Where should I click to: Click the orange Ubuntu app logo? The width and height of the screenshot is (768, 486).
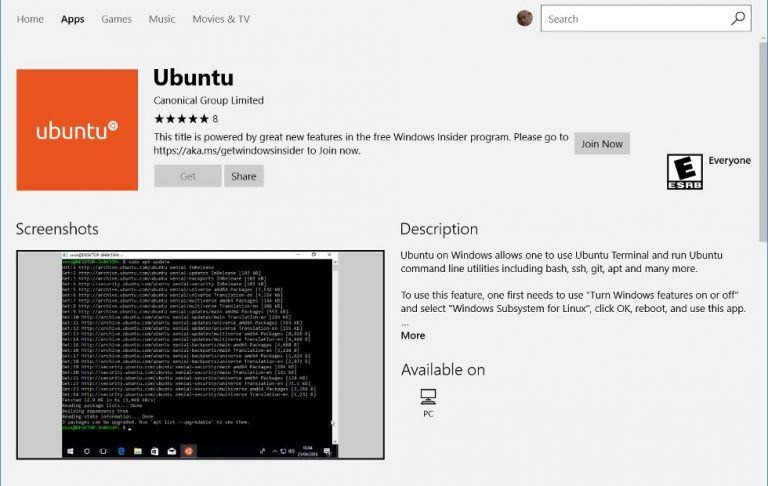77,130
